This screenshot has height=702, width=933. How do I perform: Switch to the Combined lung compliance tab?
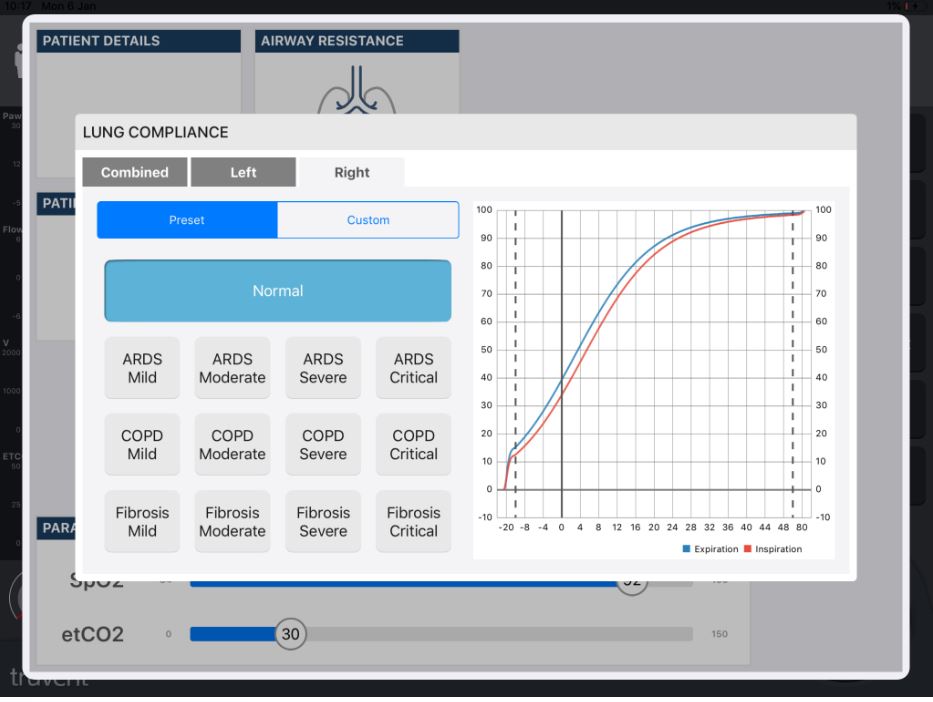(x=134, y=172)
